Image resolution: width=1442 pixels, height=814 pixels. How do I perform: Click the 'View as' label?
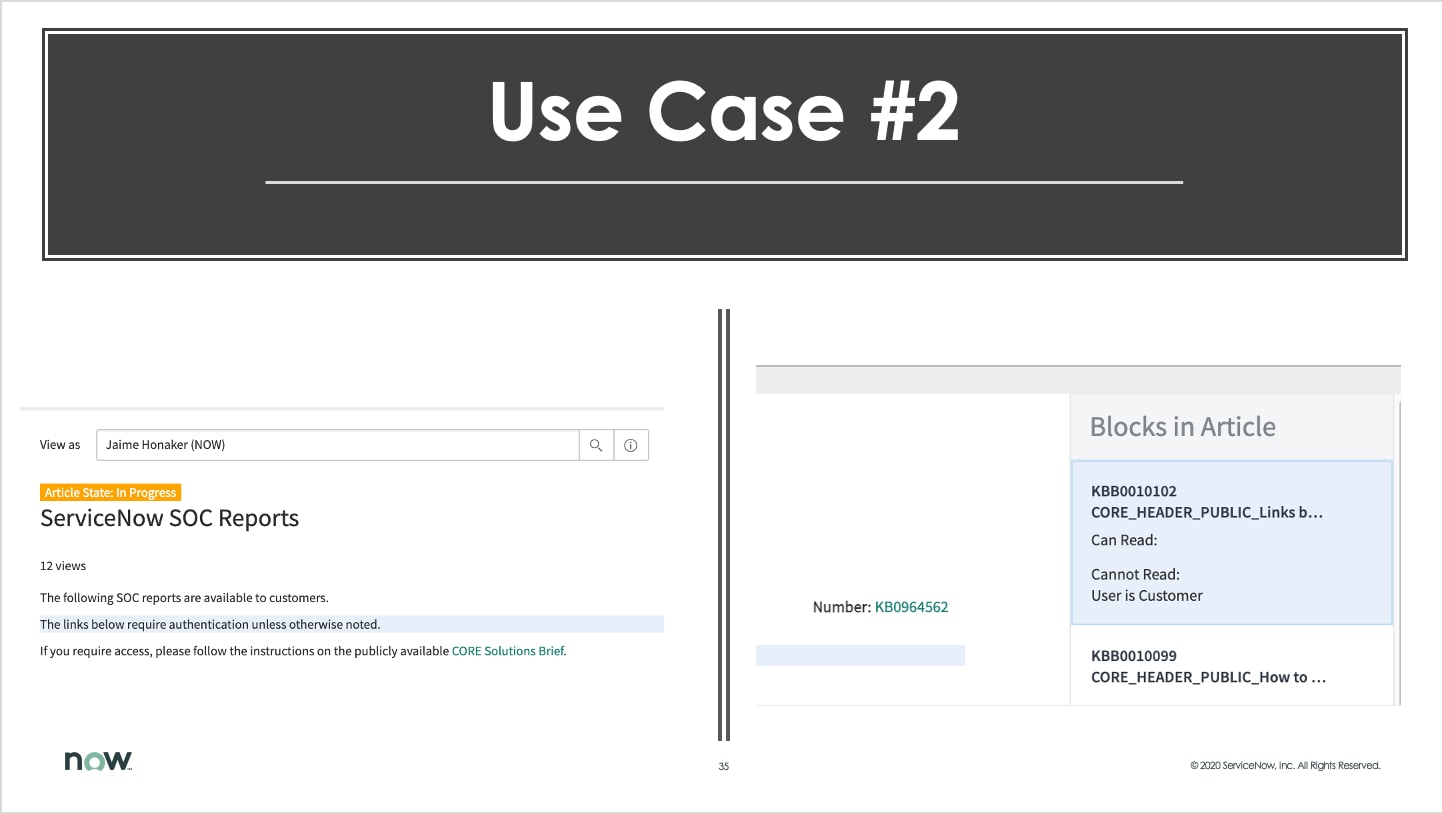click(x=60, y=445)
